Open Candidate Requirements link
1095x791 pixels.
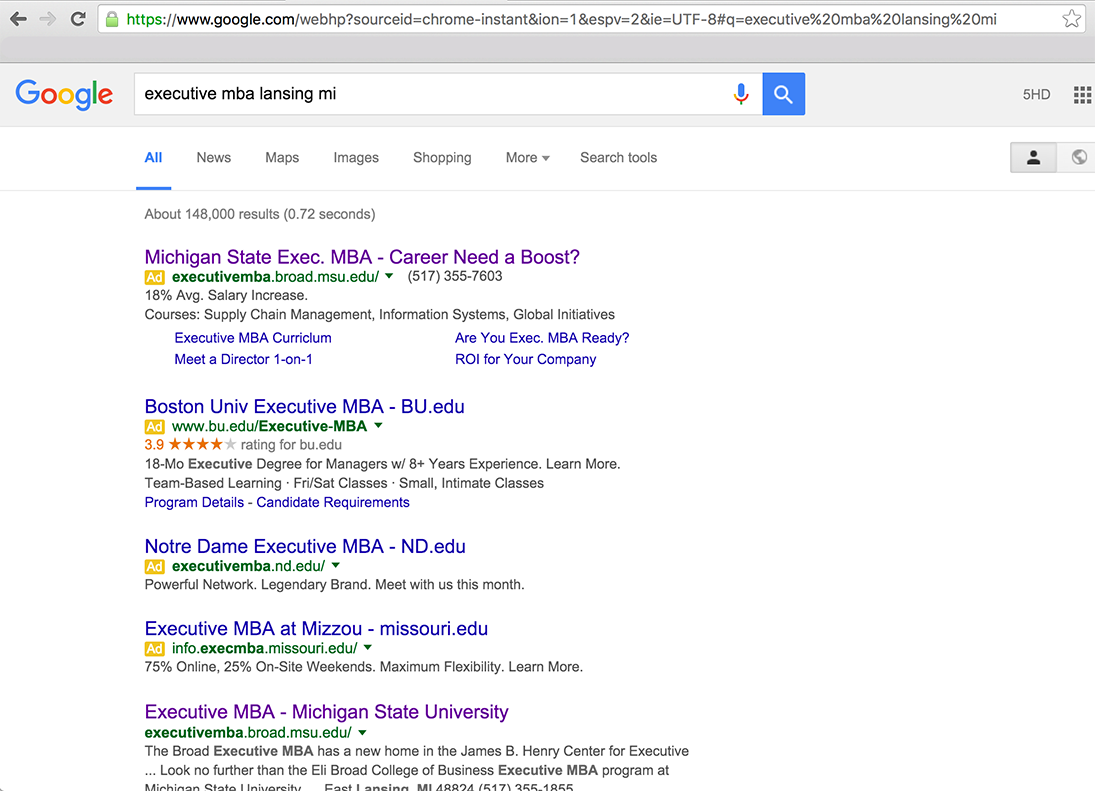click(x=333, y=503)
